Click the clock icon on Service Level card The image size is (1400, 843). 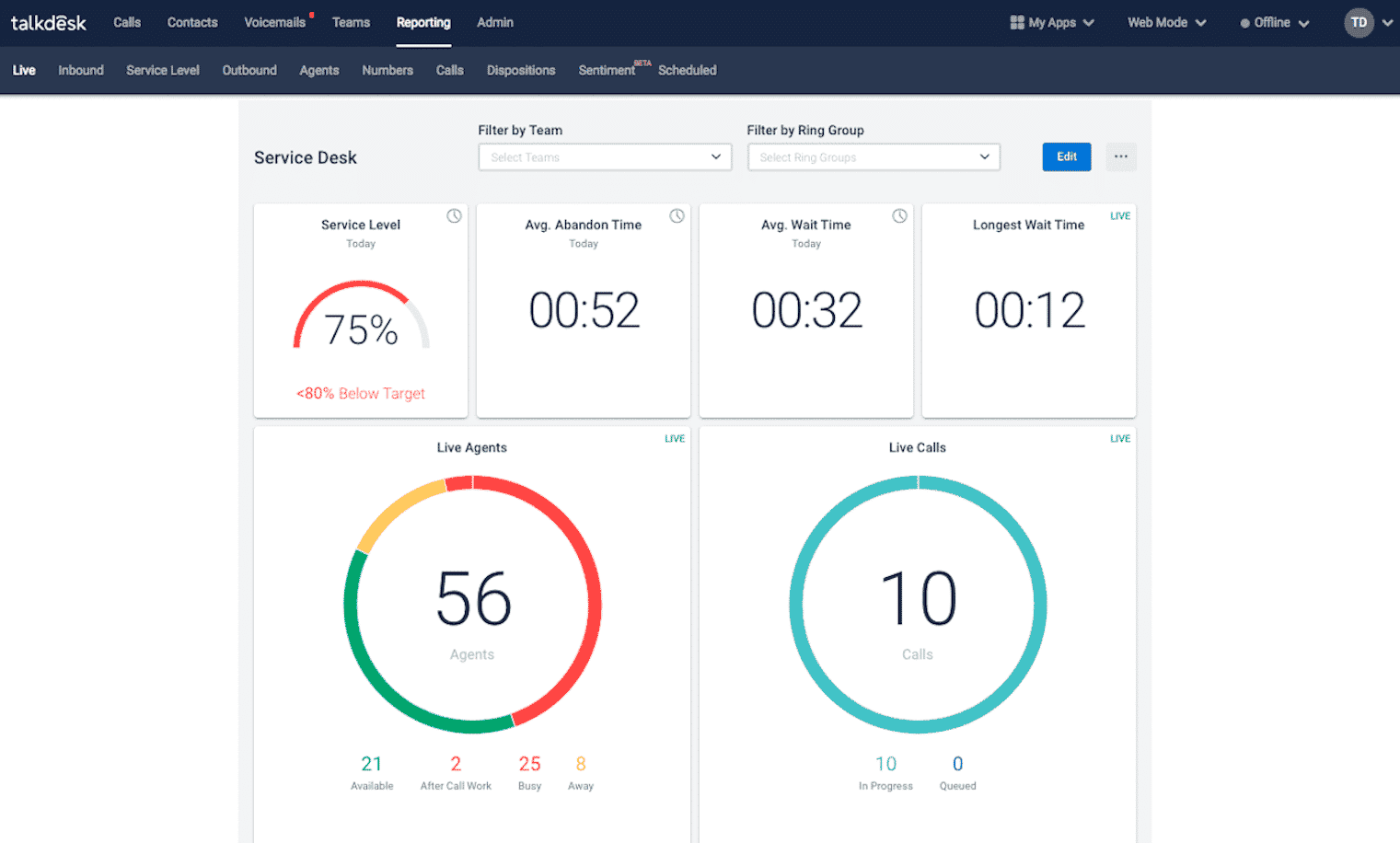tap(454, 215)
